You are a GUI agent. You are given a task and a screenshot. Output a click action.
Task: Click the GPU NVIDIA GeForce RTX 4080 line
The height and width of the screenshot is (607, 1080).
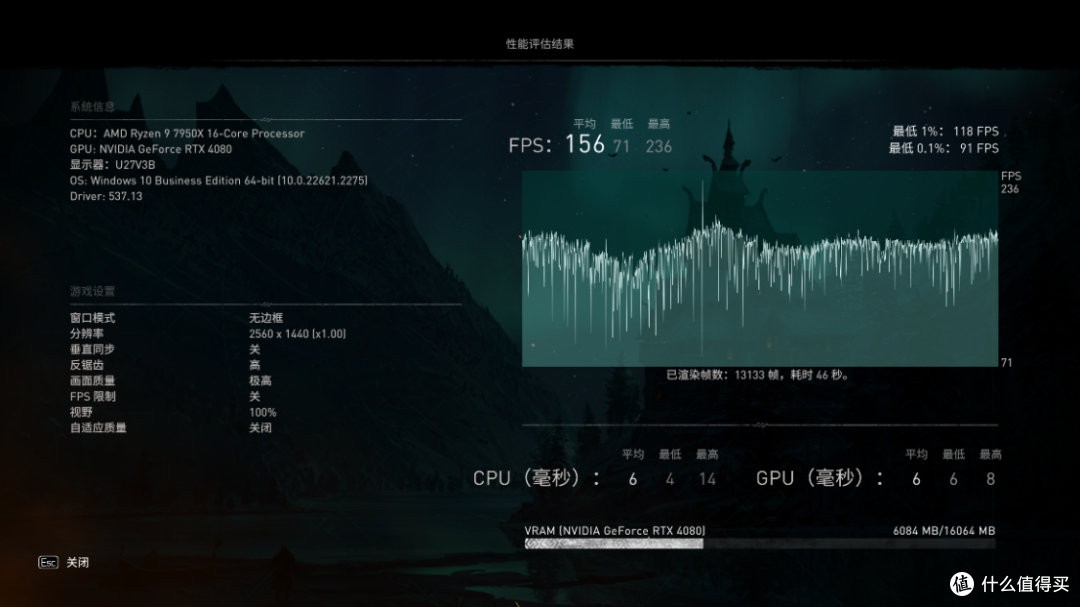tap(151, 149)
